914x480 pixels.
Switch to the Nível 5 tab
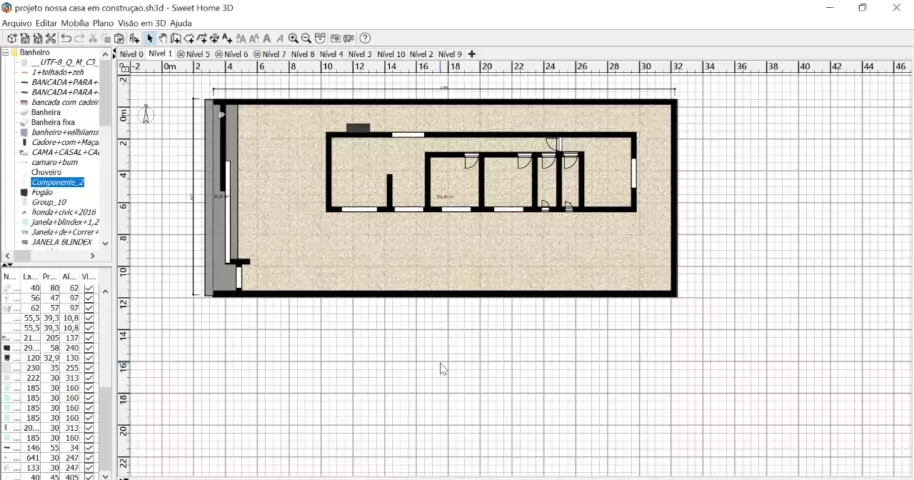coord(195,54)
